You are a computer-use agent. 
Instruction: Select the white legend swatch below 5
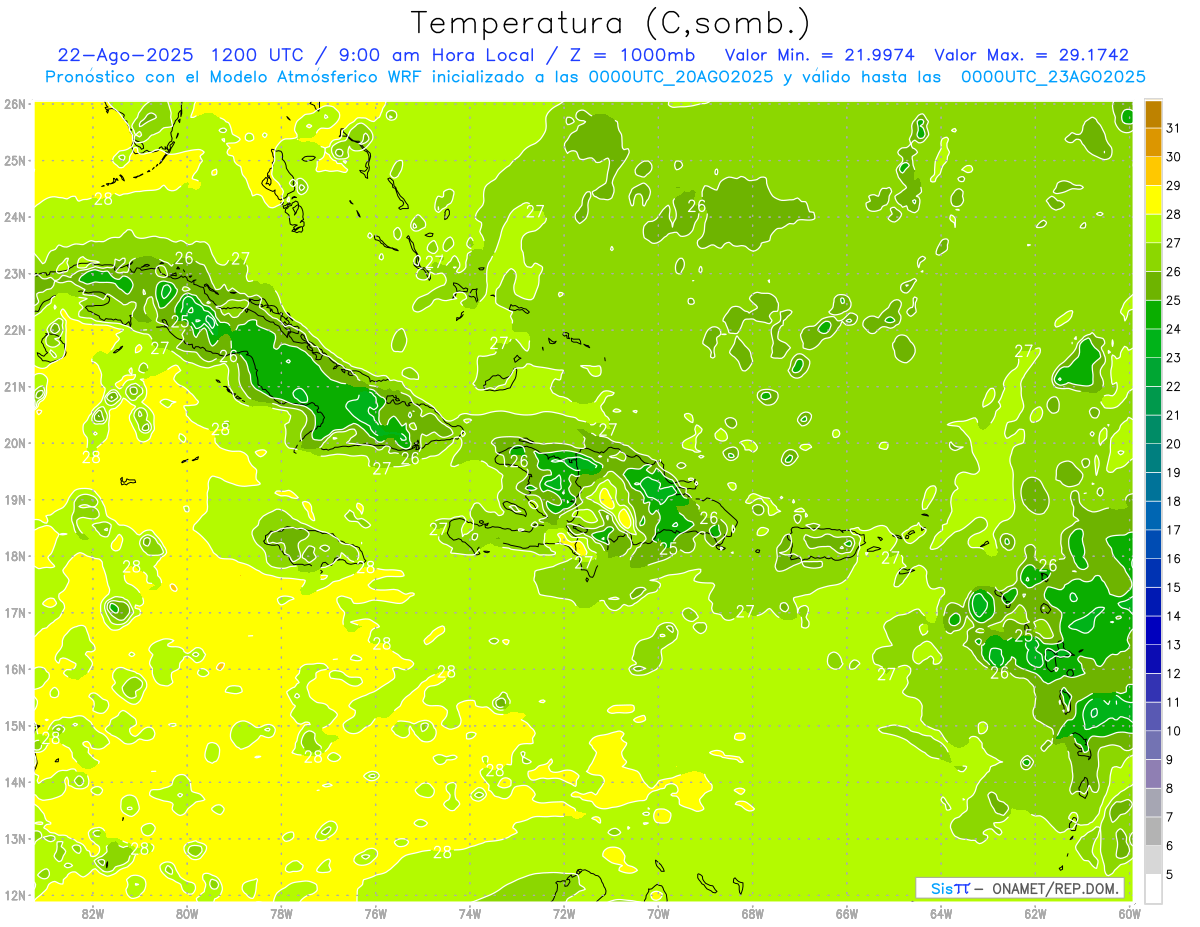click(1153, 889)
